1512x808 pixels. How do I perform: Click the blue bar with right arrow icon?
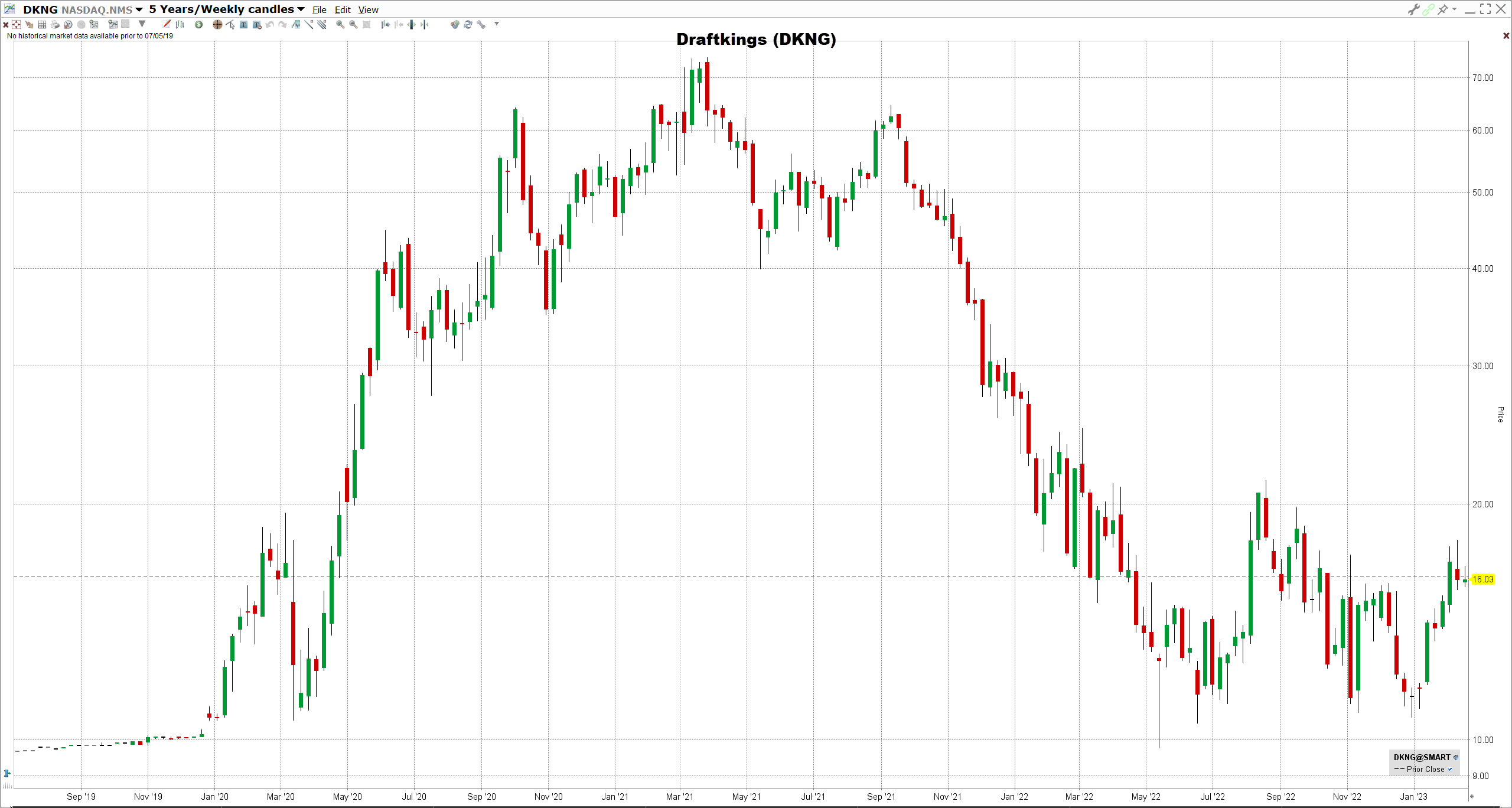[x=386, y=25]
